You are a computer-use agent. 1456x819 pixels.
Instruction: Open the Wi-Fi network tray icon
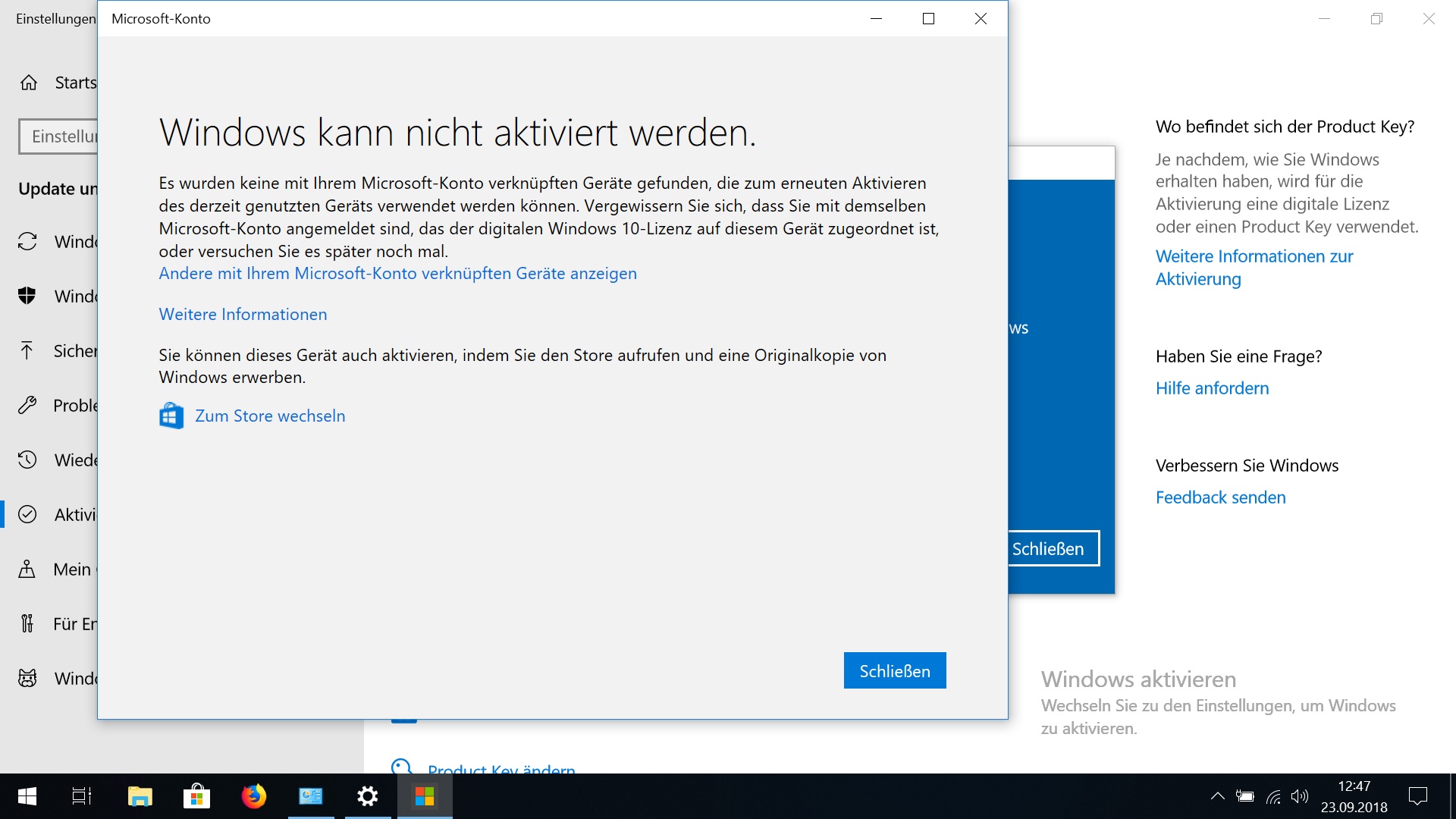[x=1273, y=796]
